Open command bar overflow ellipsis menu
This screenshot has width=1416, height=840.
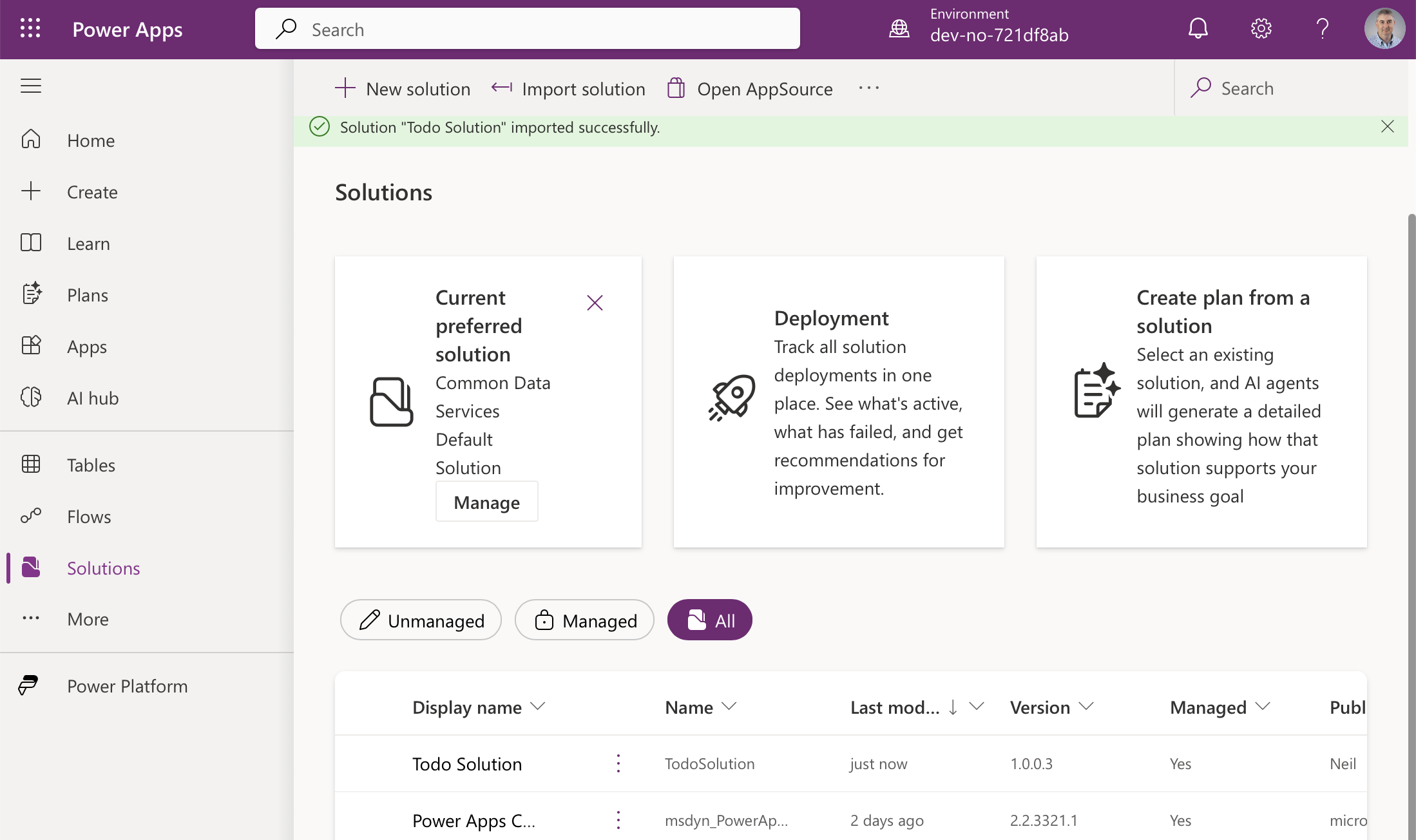pyautogui.click(x=869, y=88)
